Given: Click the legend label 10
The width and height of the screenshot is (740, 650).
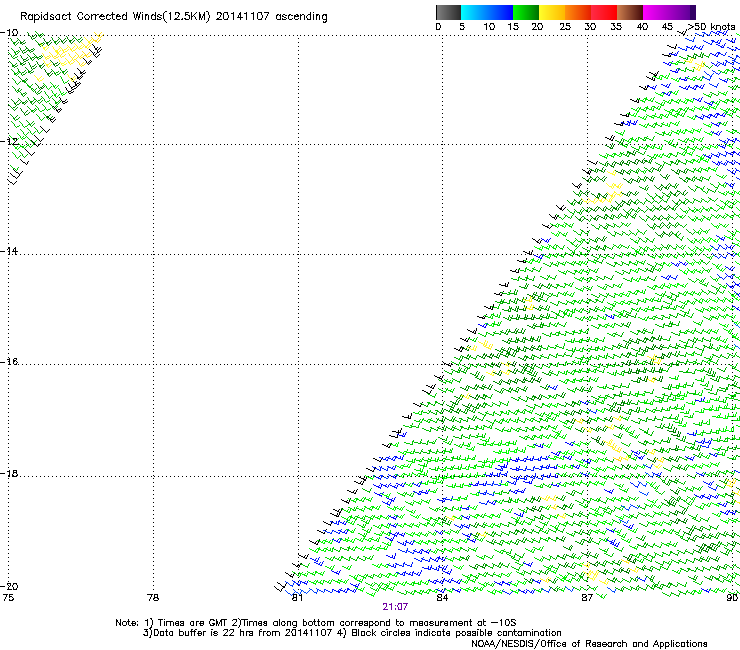Looking at the screenshot, I should [x=489, y=27].
